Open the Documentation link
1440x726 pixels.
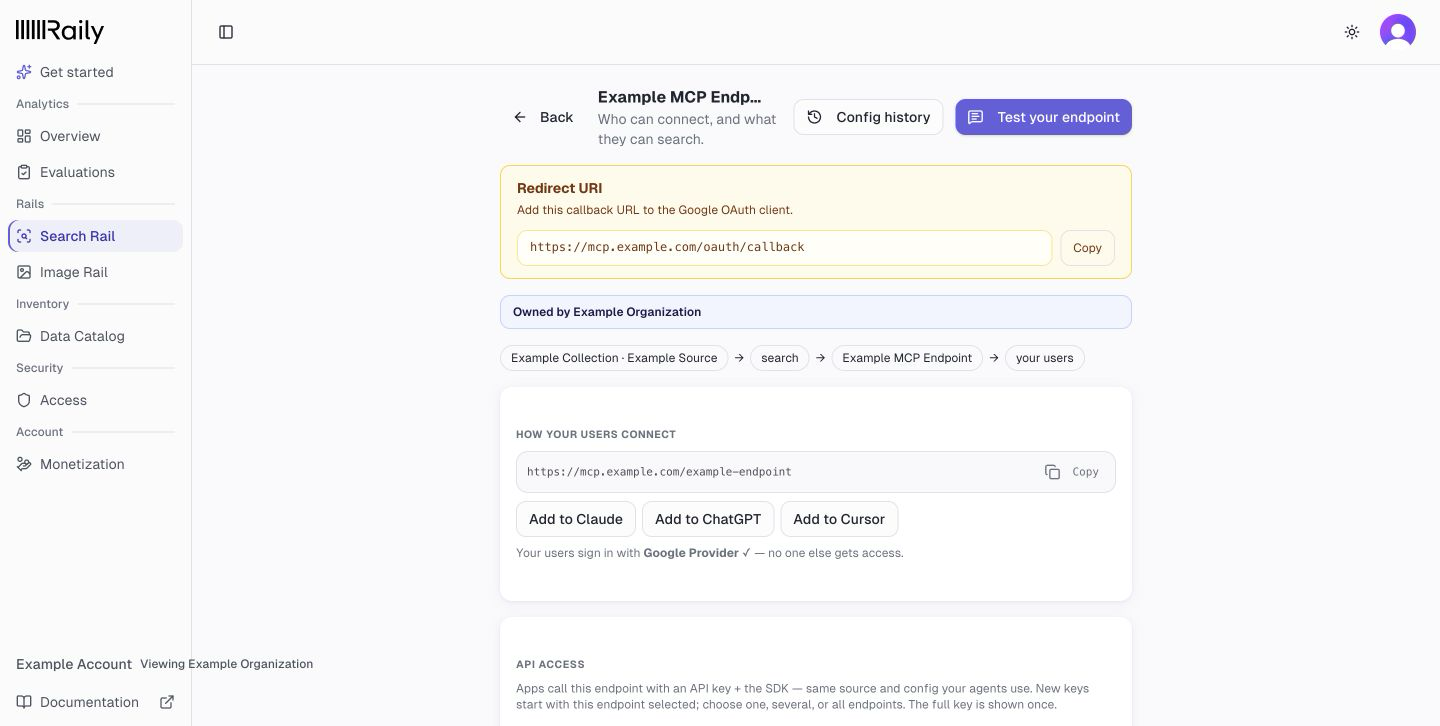95,702
